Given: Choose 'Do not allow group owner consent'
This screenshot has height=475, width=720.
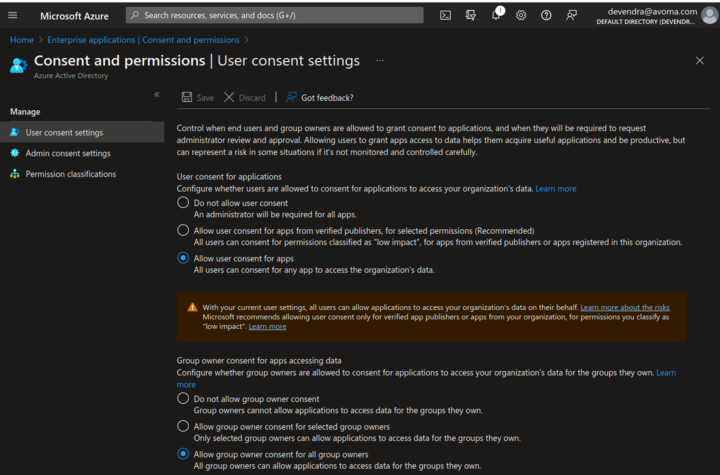Looking at the screenshot, I should pyautogui.click(x=183, y=398).
